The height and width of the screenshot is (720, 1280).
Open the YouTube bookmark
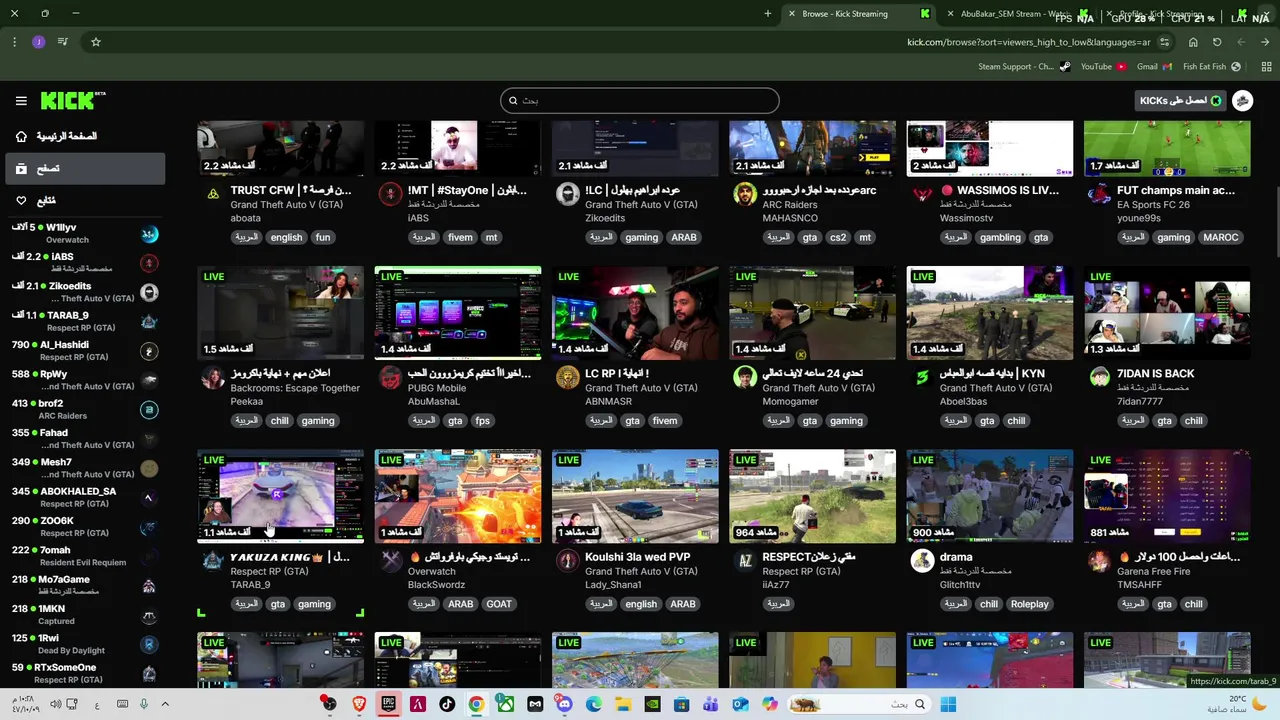click(1103, 67)
